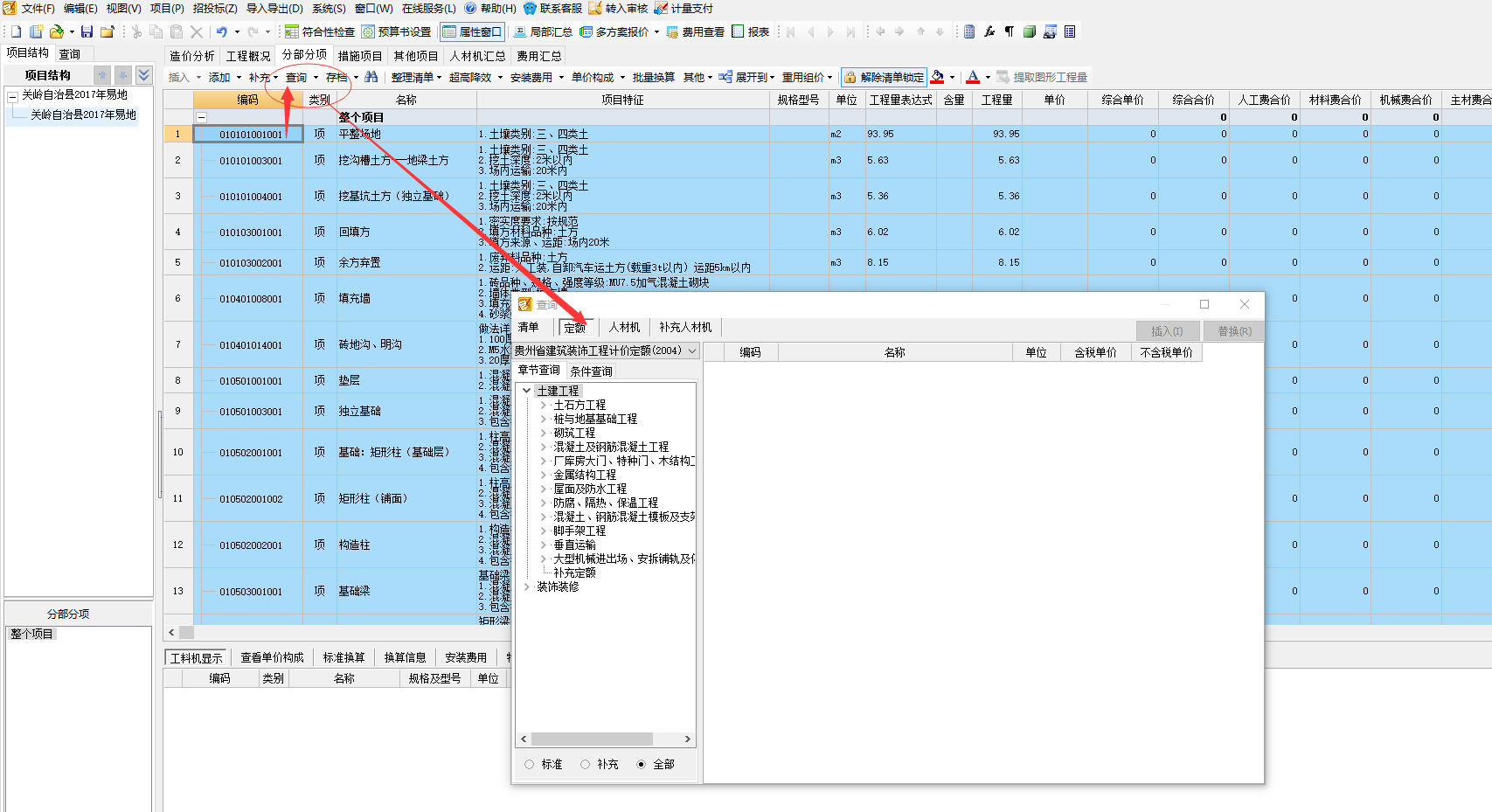Collapse the 土建工程 tree node

[x=527, y=391]
